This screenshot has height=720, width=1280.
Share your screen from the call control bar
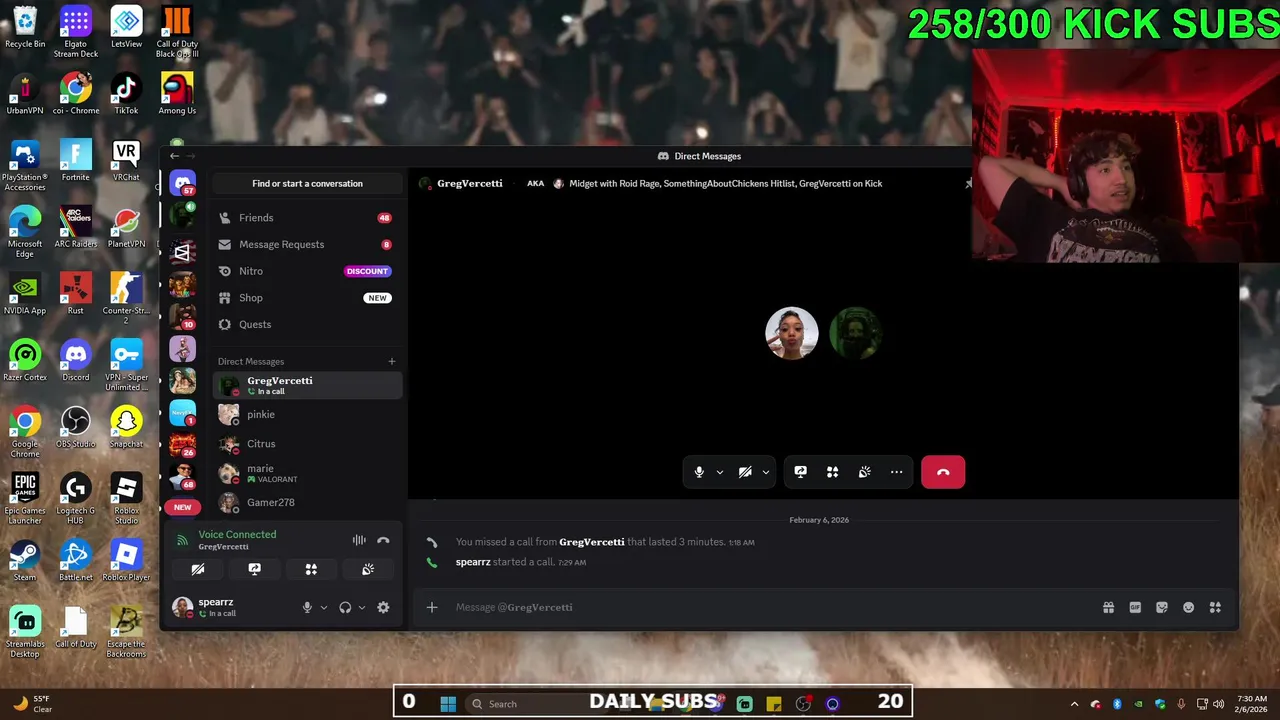click(800, 472)
